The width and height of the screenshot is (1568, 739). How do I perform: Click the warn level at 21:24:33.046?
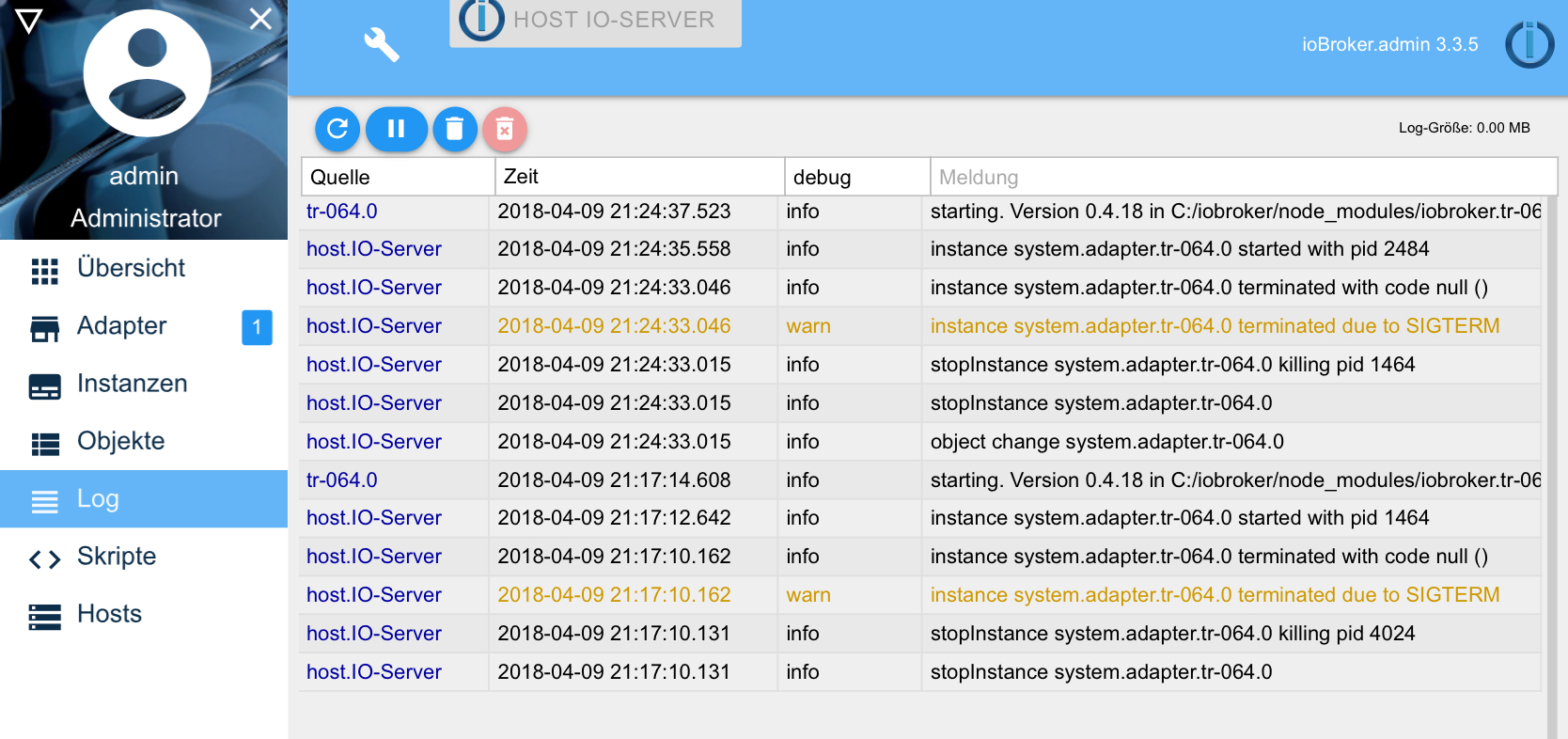808,326
